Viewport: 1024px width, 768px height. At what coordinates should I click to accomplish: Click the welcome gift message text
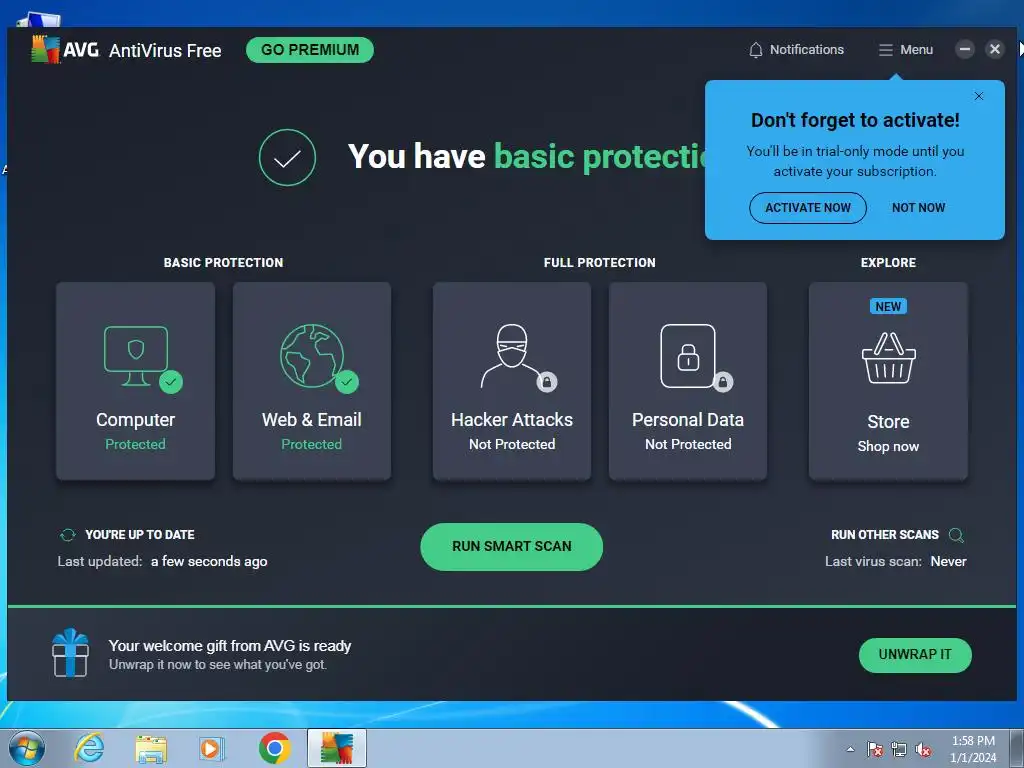point(230,646)
